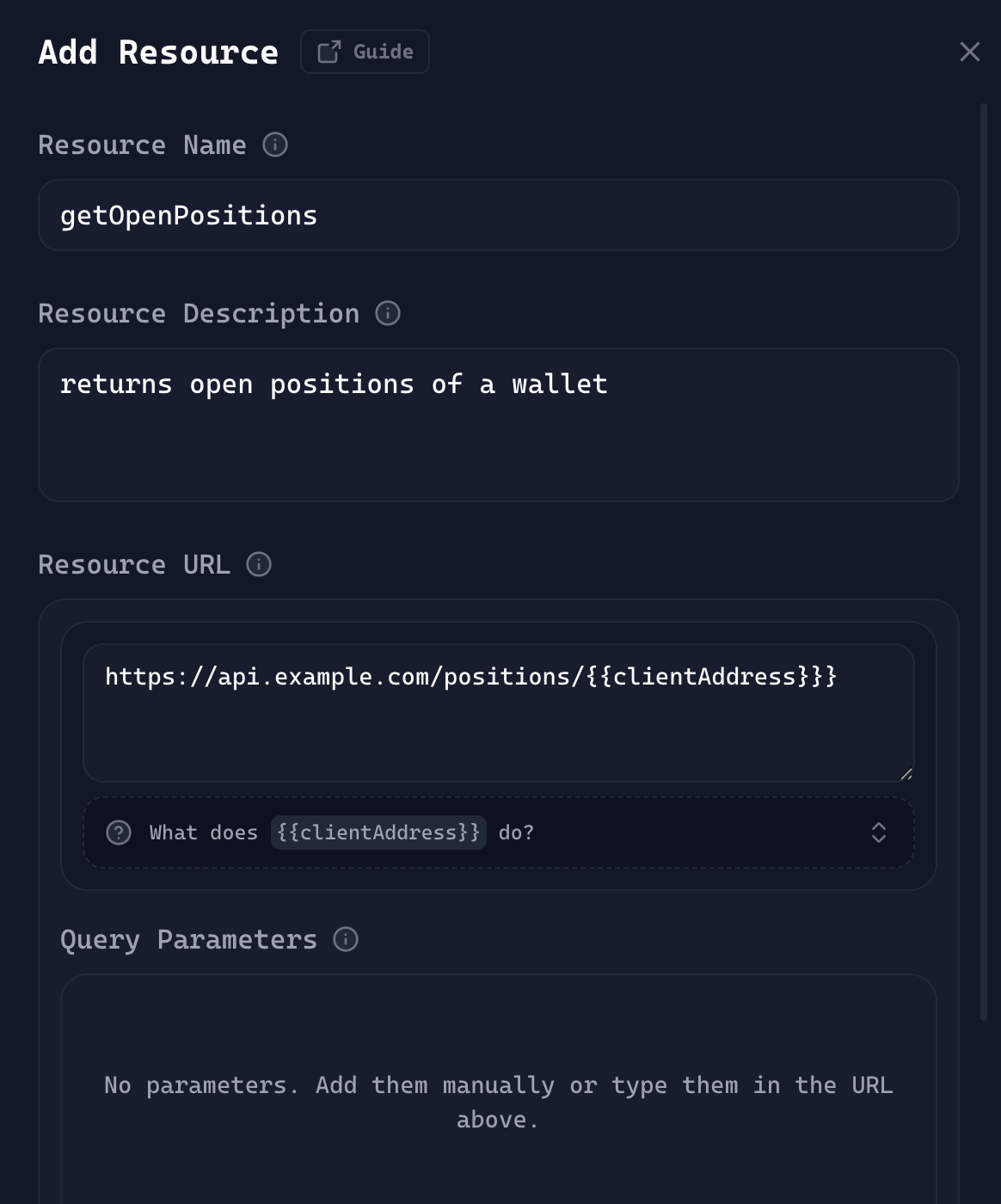Click the {{clientAddress}} variable chip
Viewport: 1001px width, 1204px height.
pyautogui.click(x=378, y=832)
